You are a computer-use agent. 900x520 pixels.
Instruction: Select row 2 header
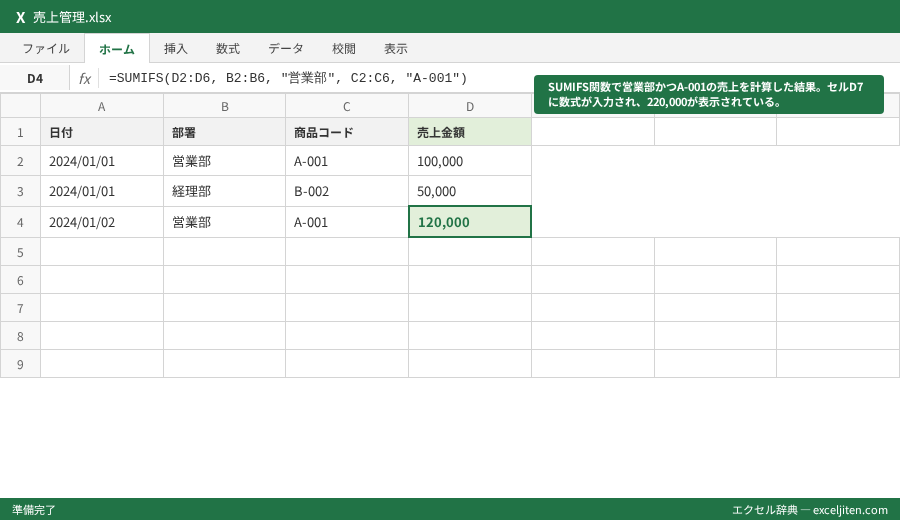pyautogui.click(x=20, y=161)
